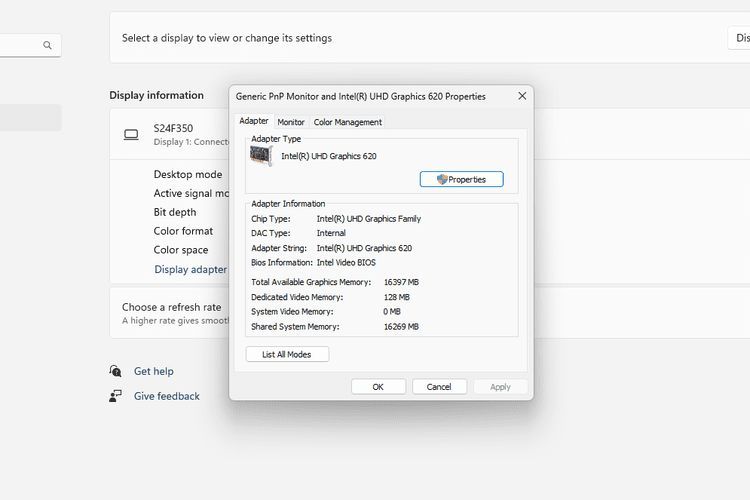750x500 pixels.
Task: Click the monitor icon beside S24F350
Action: click(x=131, y=134)
